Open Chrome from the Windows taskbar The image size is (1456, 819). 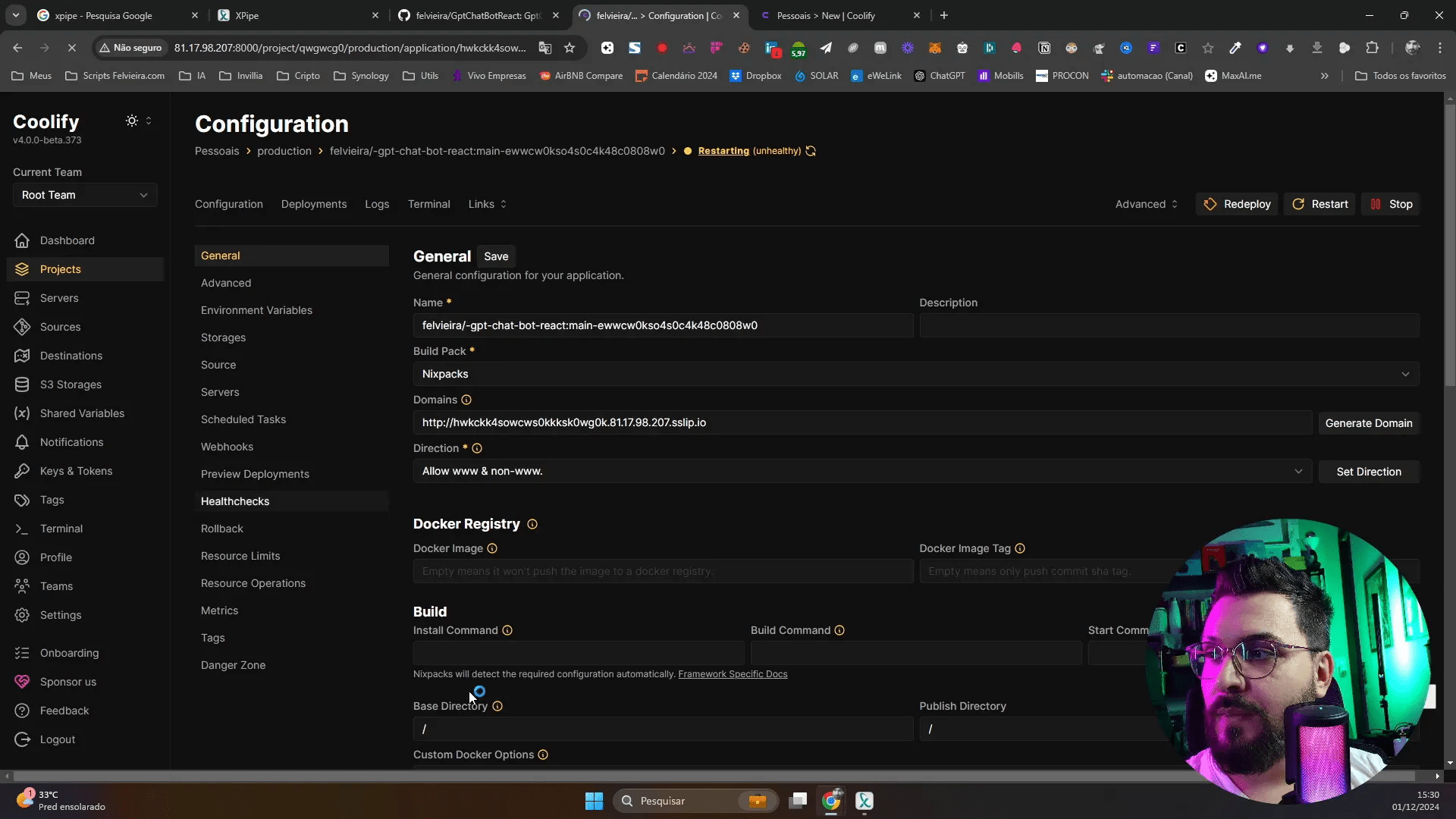point(832,801)
